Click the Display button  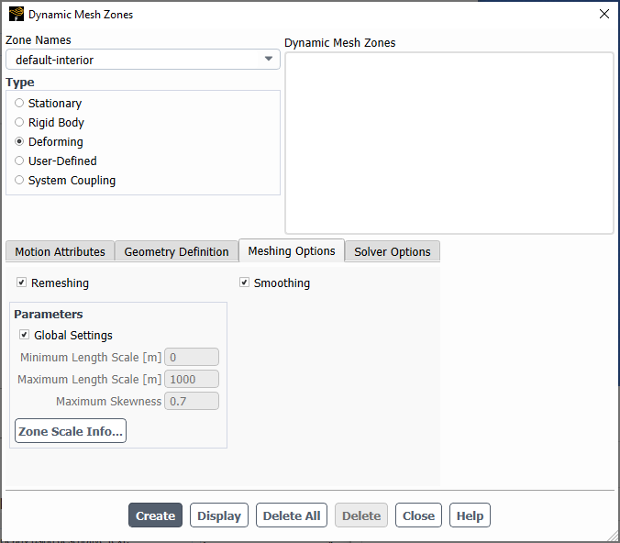pos(219,515)
